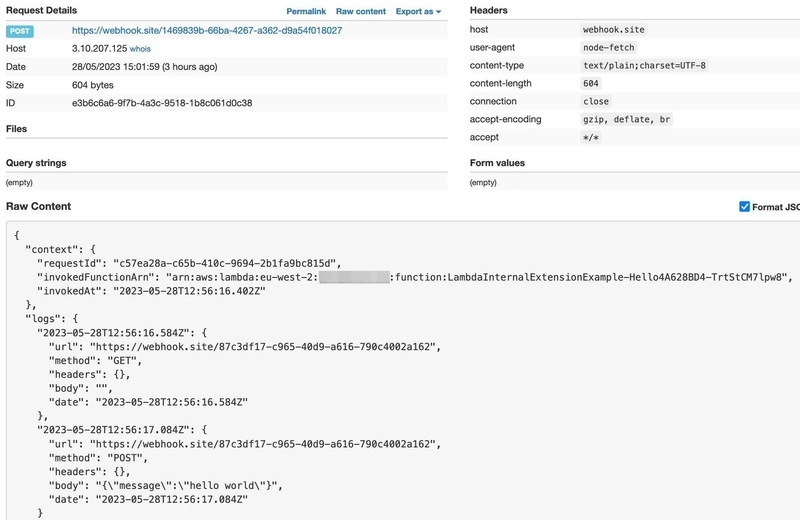Open the Permalink link
The height and width of the screenshot is (520, 800).
point(306,11)
